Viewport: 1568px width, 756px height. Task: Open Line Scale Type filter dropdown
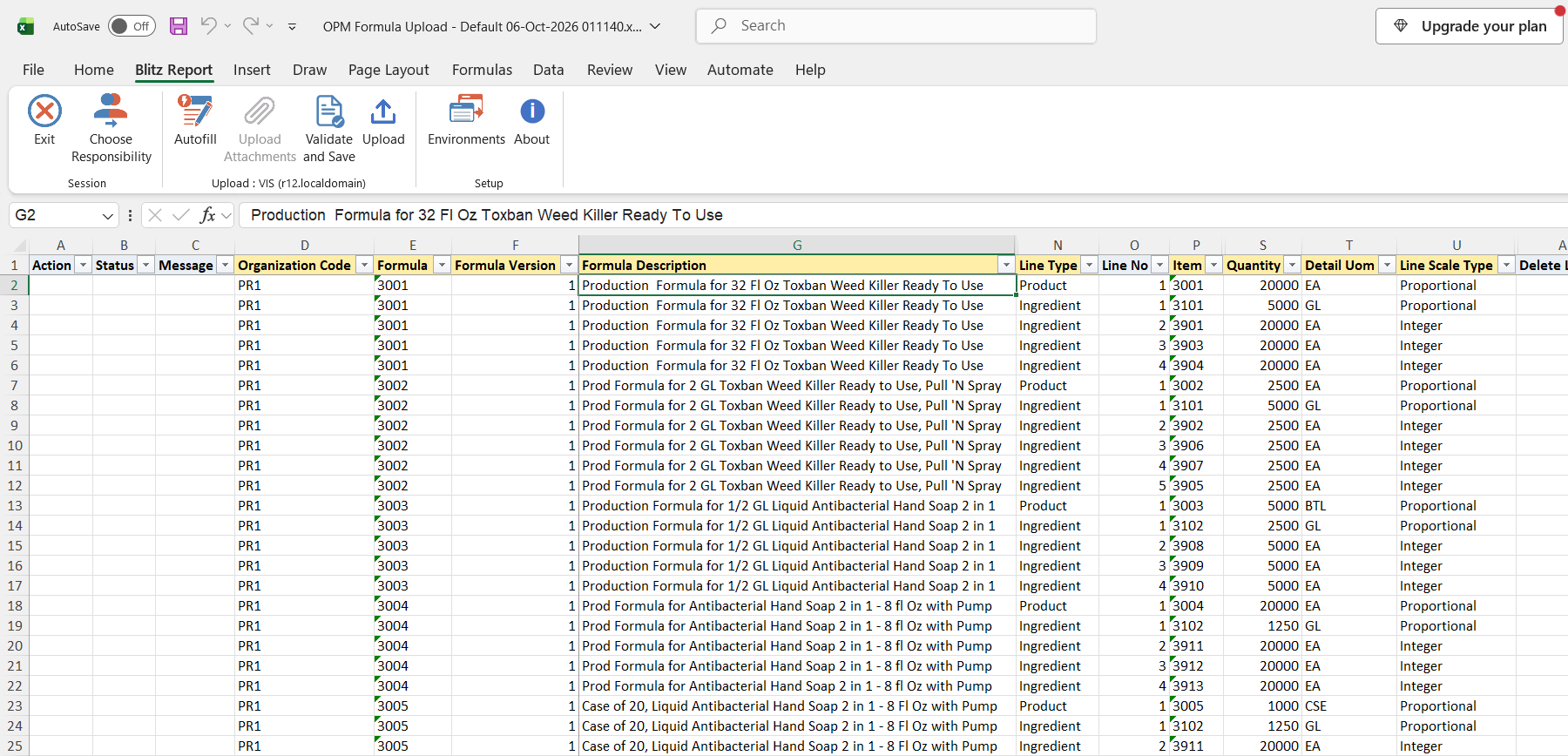pos(1506,266)
